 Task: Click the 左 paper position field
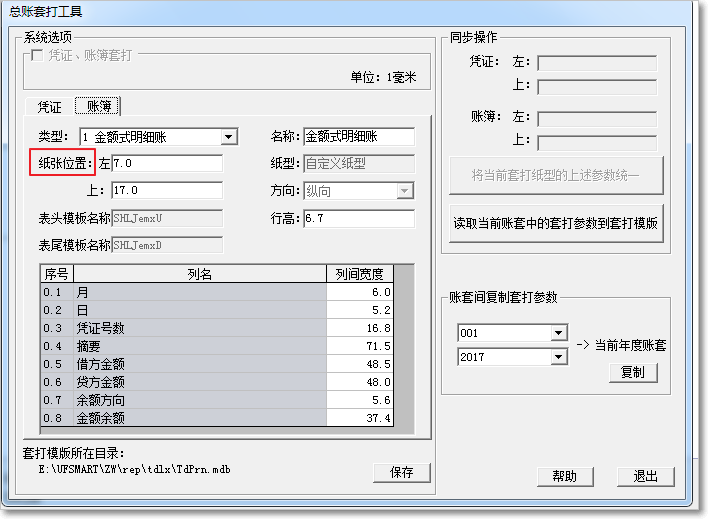(166, 163)
